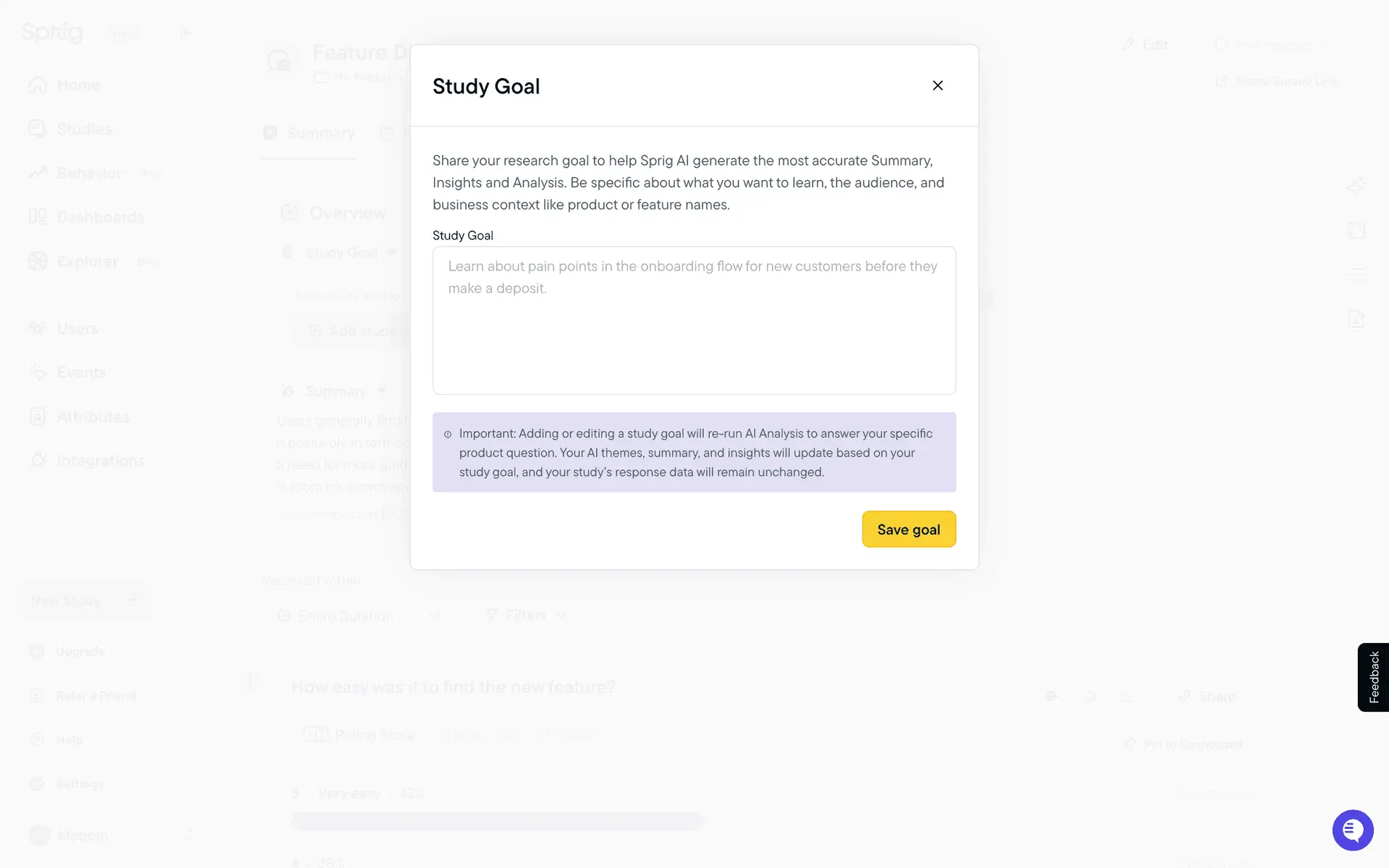Open the Explorer sidebar item
1389x868 pixels.
coord(87,262)
